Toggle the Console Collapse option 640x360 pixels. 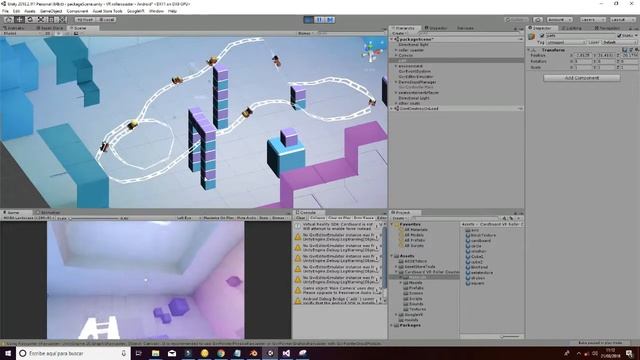tap(317, 218)
